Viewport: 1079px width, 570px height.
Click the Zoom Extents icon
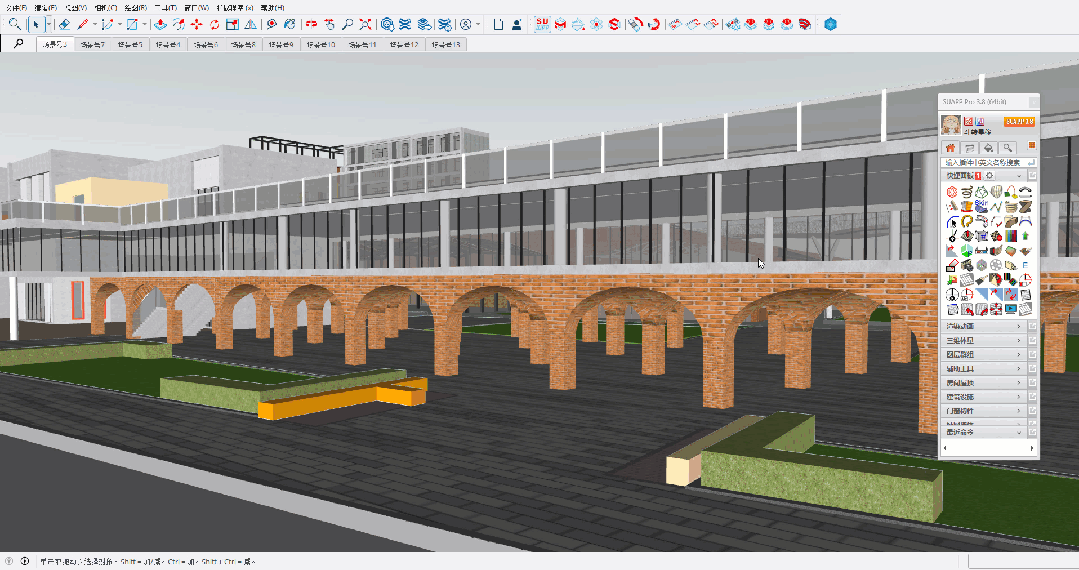(x=365, y=23)
